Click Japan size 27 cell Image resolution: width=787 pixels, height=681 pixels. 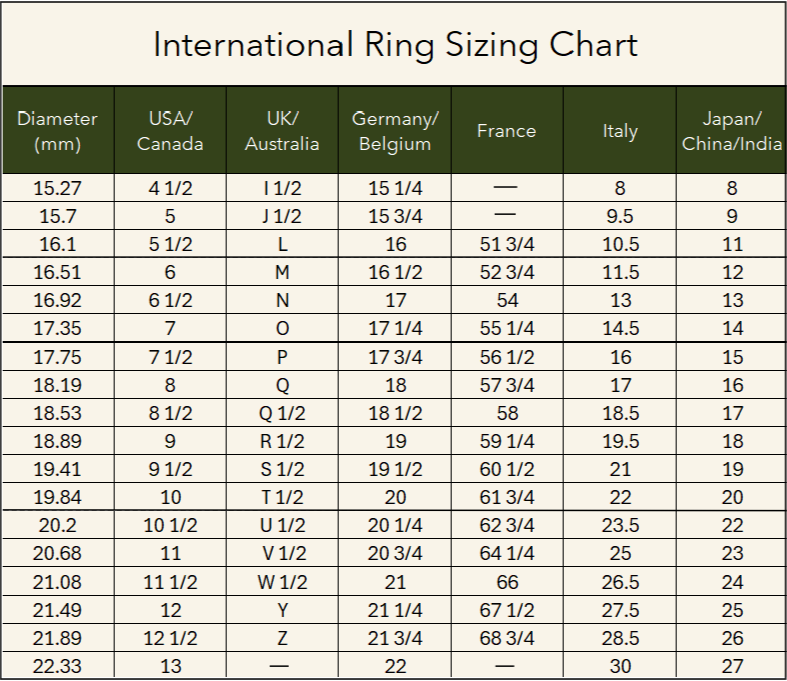pos(732,666)
